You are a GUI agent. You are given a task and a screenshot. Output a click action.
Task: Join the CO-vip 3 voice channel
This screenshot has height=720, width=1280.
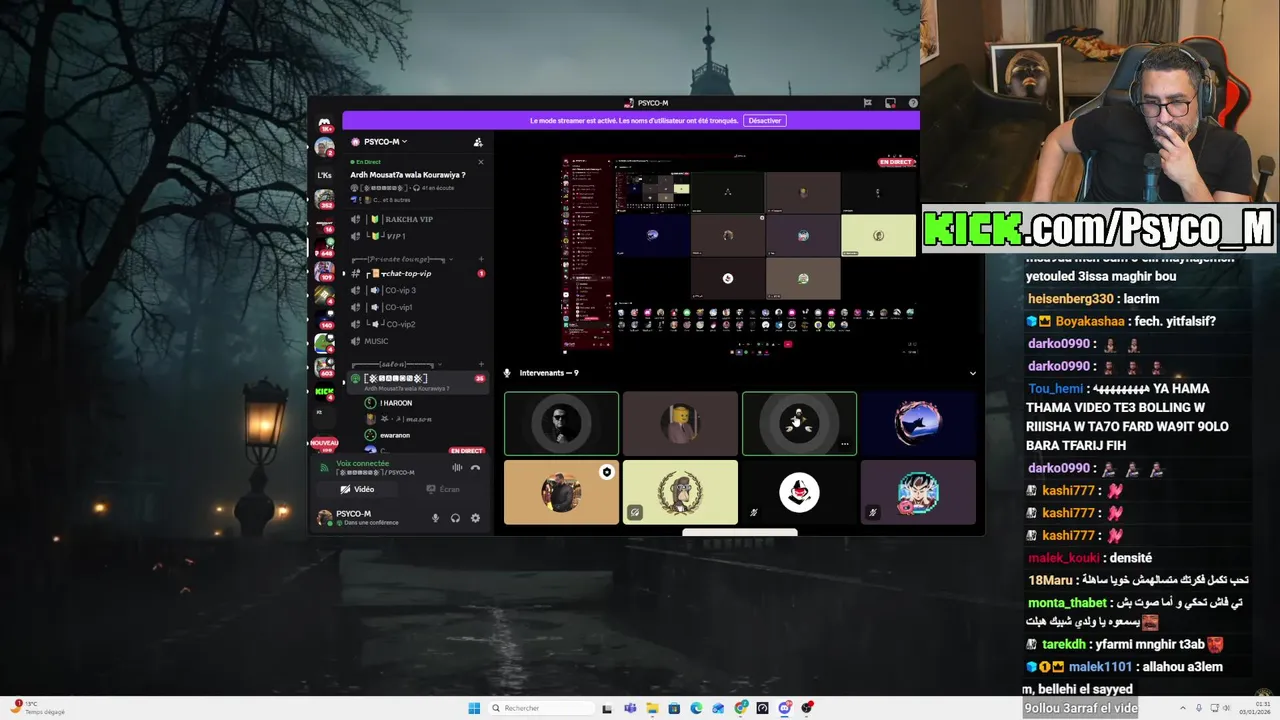click(x=400, y=290)
